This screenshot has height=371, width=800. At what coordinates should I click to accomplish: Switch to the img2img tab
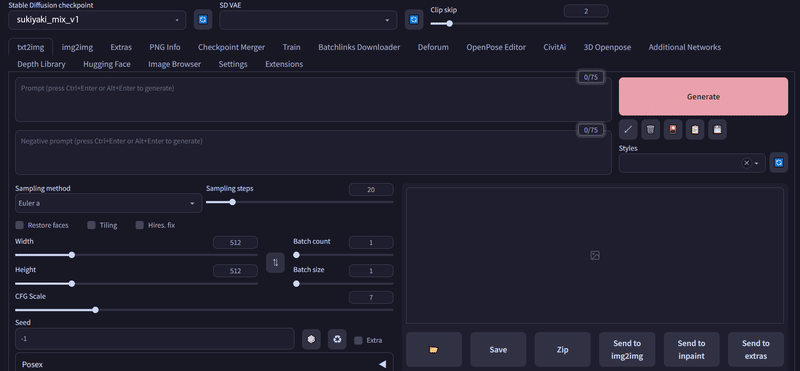78,47
